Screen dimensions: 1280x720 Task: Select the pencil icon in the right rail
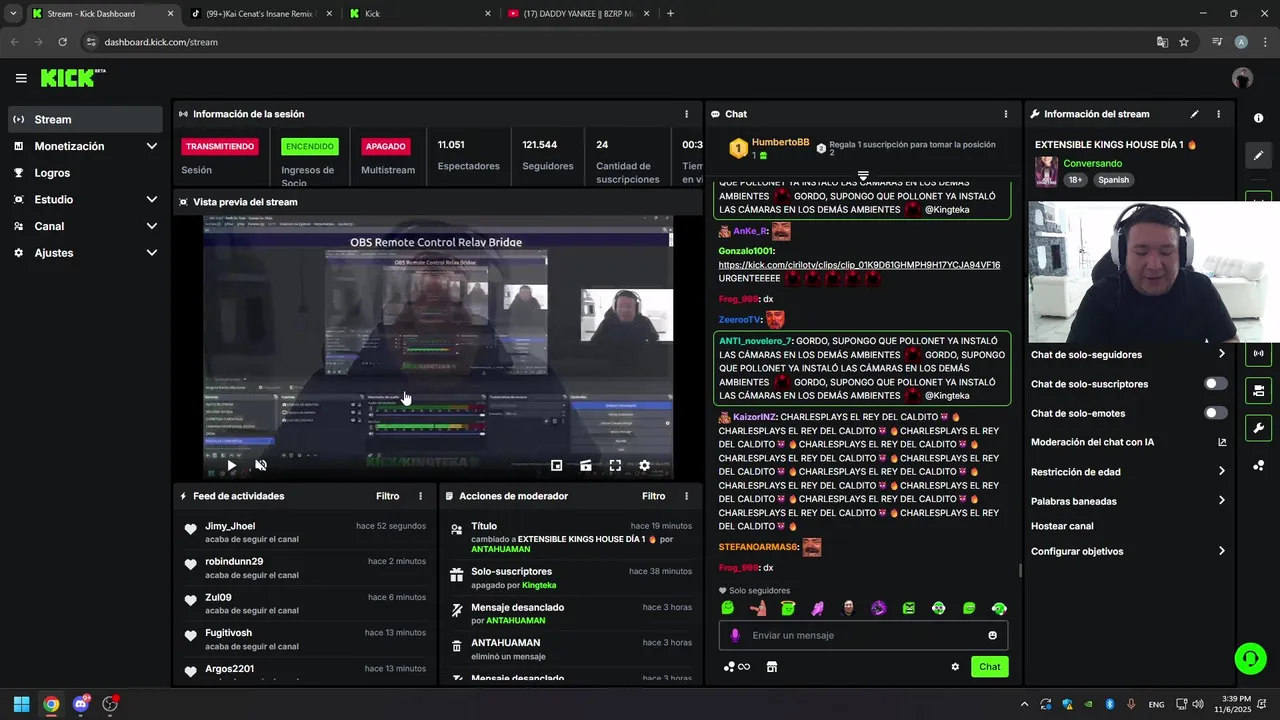1258,155
